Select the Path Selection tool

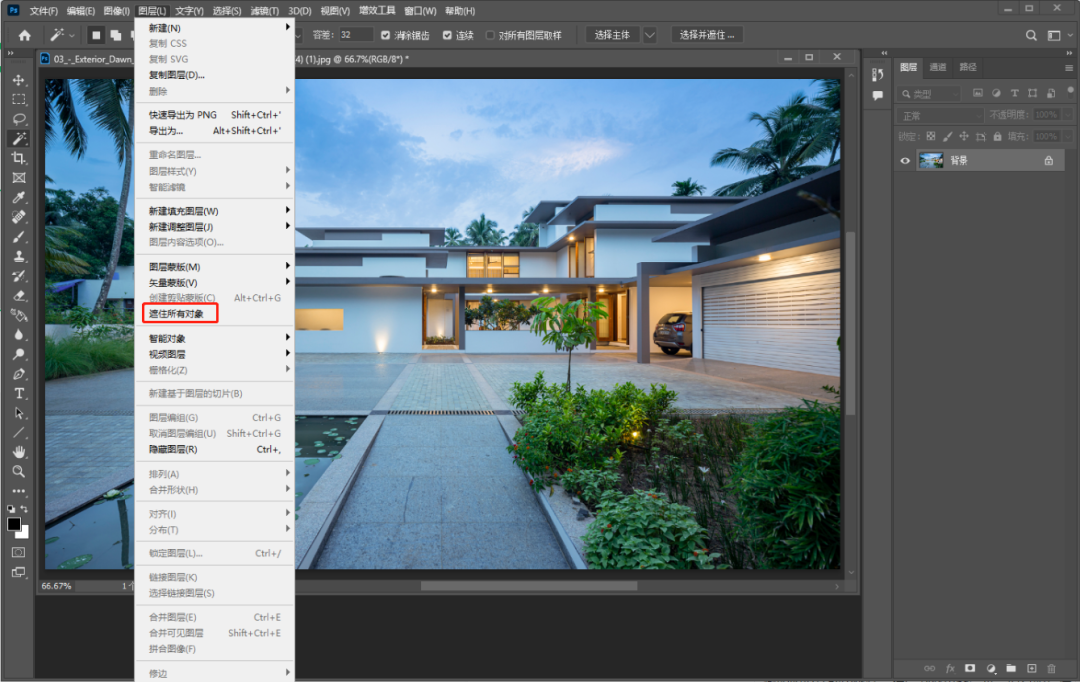[19, 413]
